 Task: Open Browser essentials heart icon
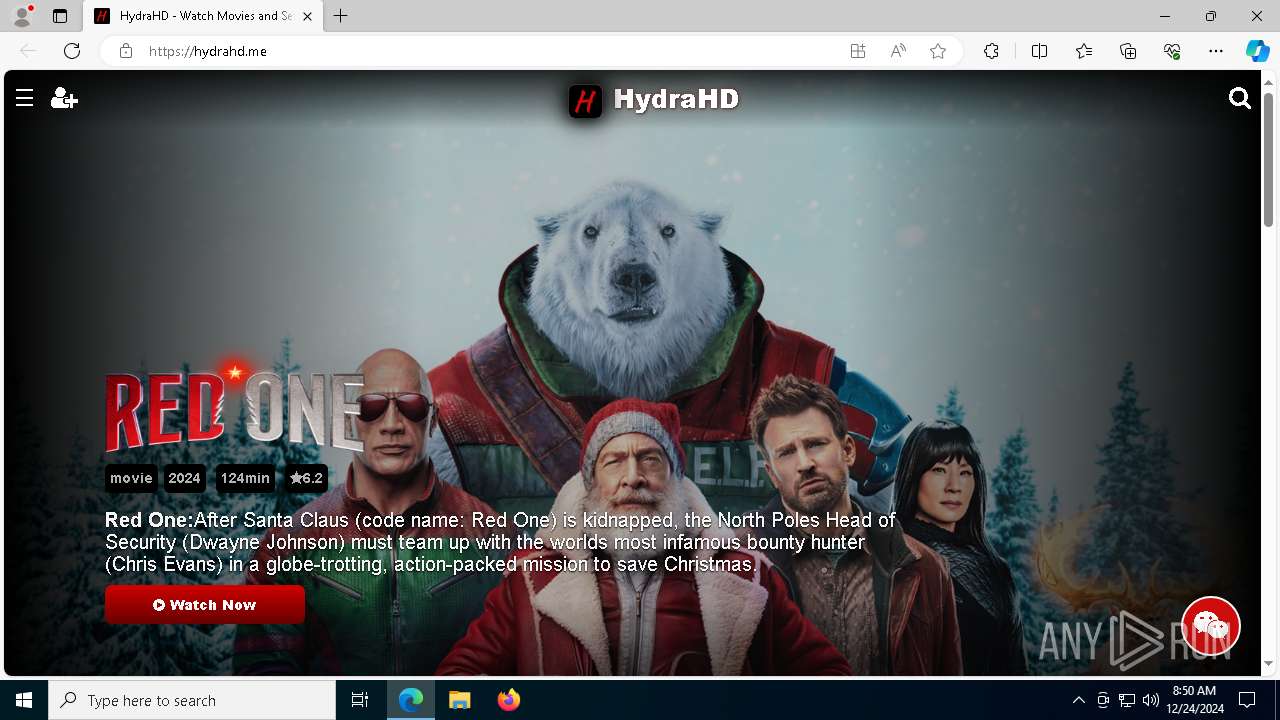(1172, 51)
